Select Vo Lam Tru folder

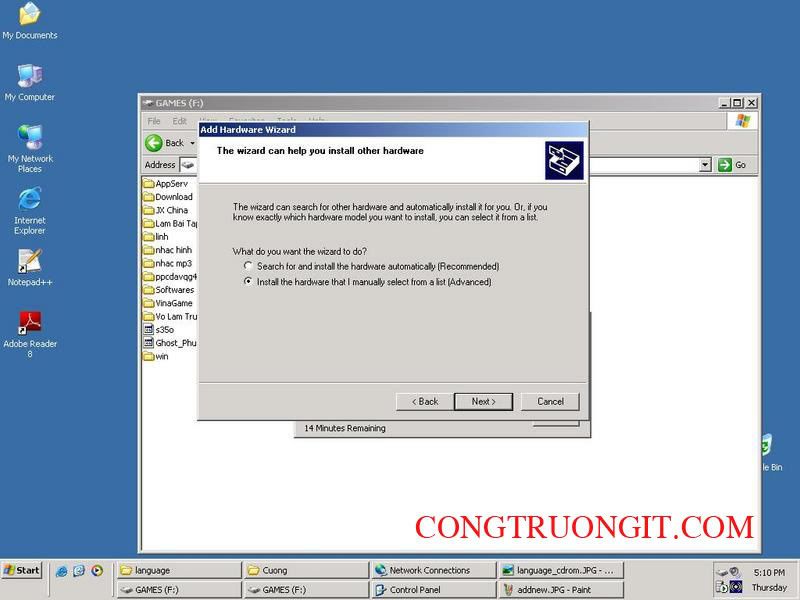[x=170, y=316]
